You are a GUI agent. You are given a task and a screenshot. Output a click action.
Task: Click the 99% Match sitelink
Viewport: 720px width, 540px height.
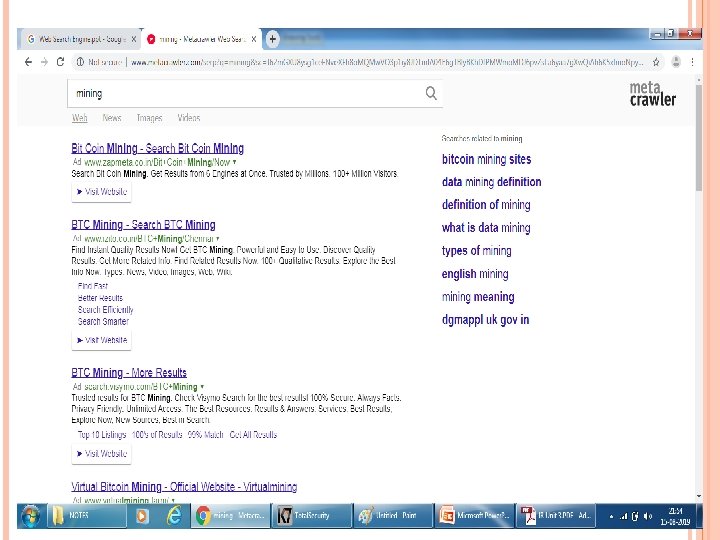205,434
